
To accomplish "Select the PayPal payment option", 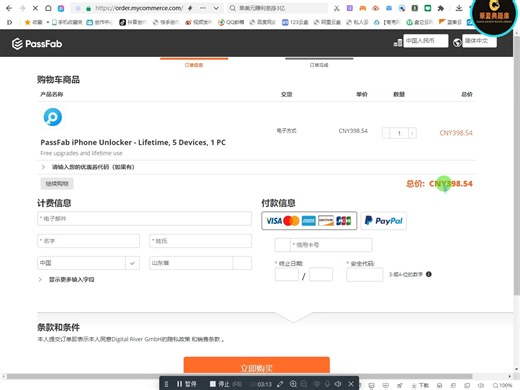I will click(384, 221).
